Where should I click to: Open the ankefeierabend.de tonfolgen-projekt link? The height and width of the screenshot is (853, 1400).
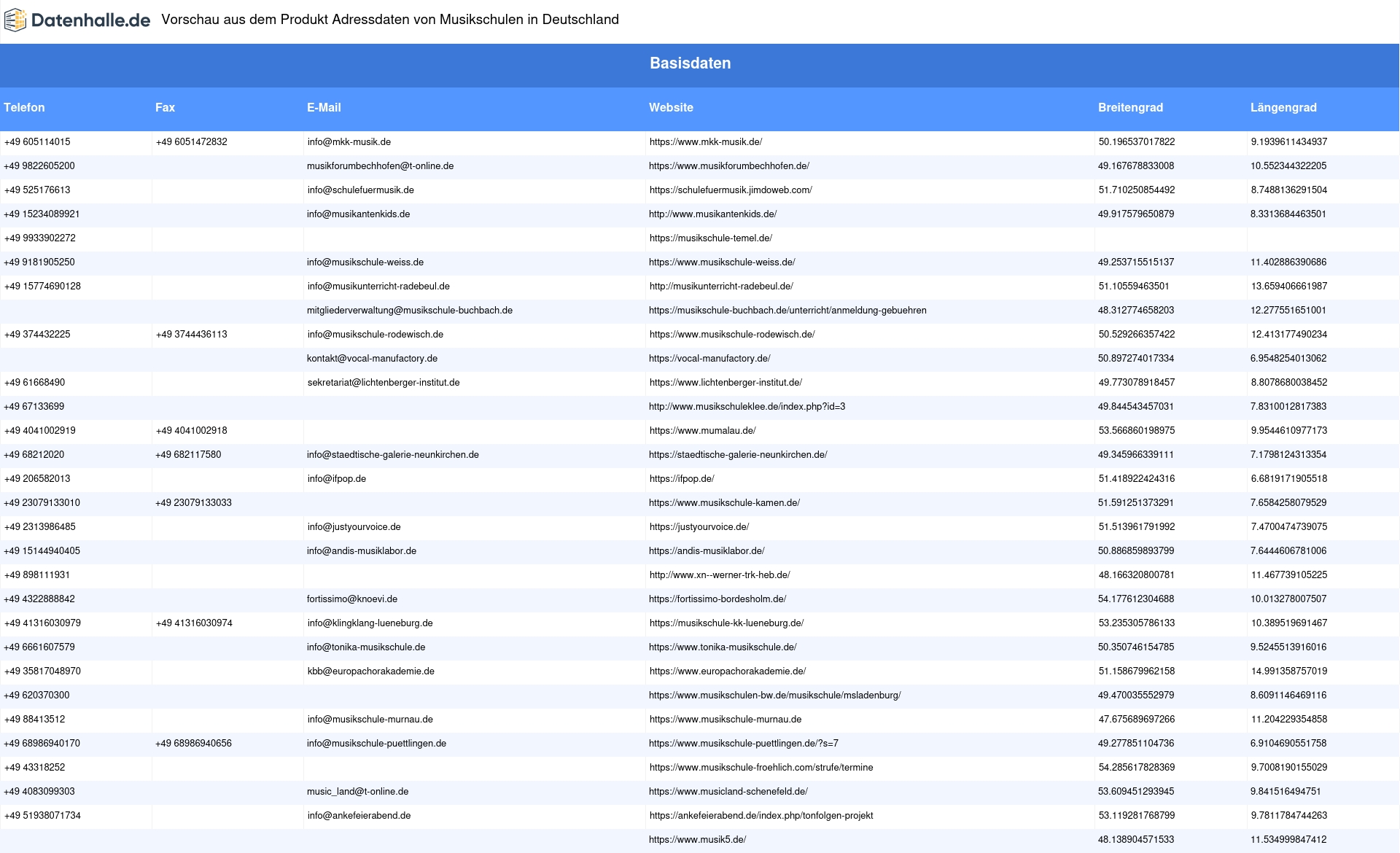pyautogui.click(x=761, y=816)
